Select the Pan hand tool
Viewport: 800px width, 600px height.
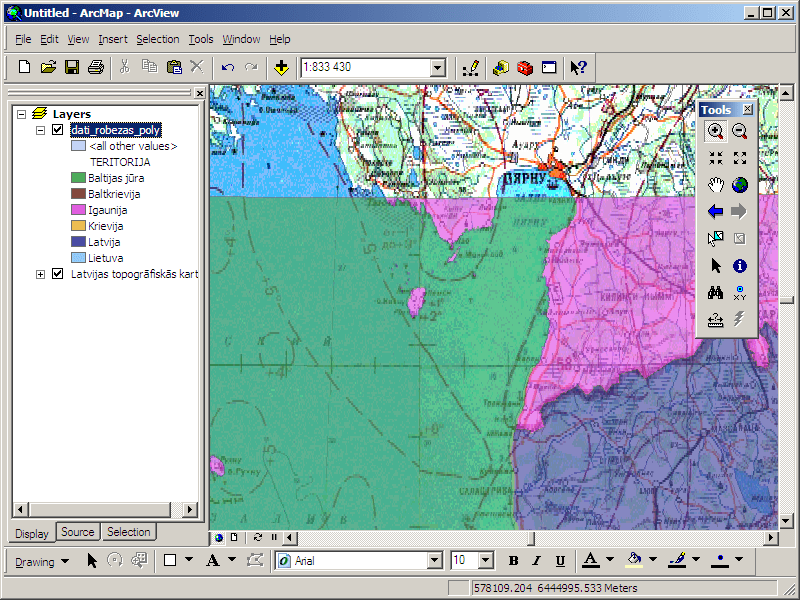(715, 185)
